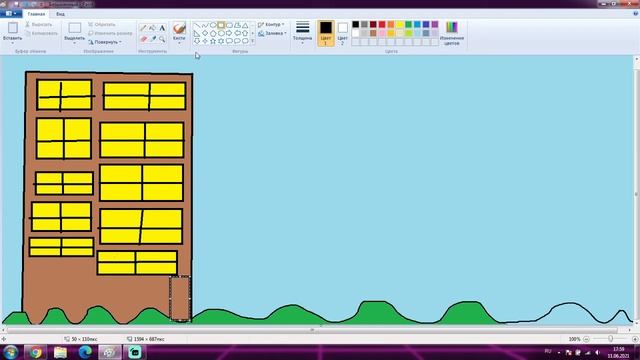Viewport: 640px width, 360px height.
Task: Click the zoom in plus button
Action: pos(635,339)
